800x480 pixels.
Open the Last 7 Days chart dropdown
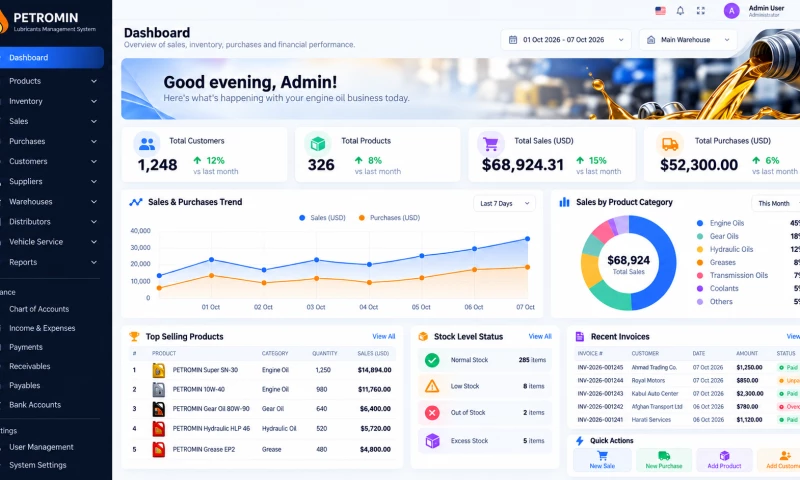point(505,204)
